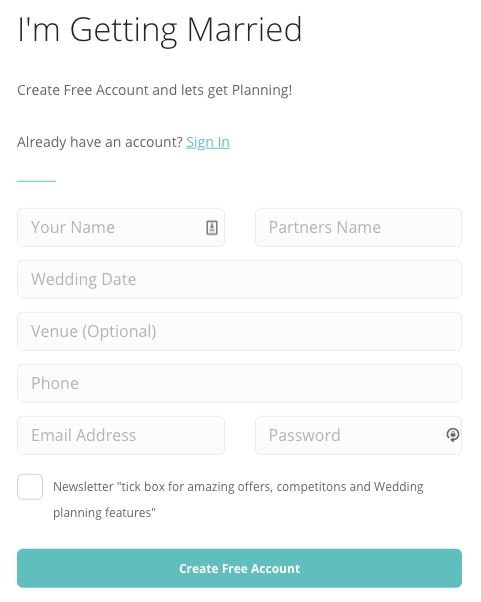Click into the Phone field

tap(240, 383)
